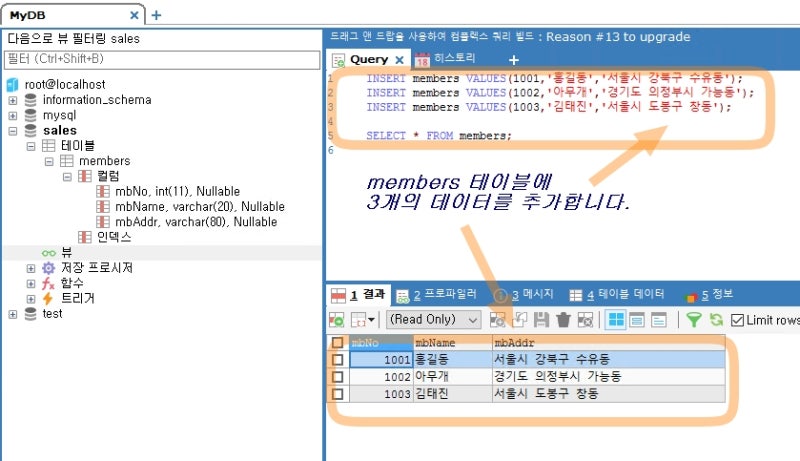Expand the information_schema node
Viewport: 800px width, 461px height.
(13, 100)
